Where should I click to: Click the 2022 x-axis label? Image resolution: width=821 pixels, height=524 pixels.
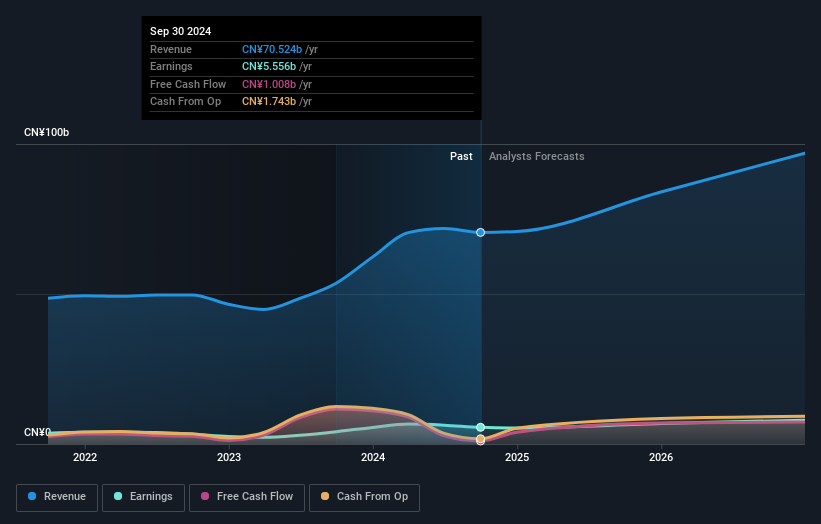pyautogui.click(x=85, y=458)
